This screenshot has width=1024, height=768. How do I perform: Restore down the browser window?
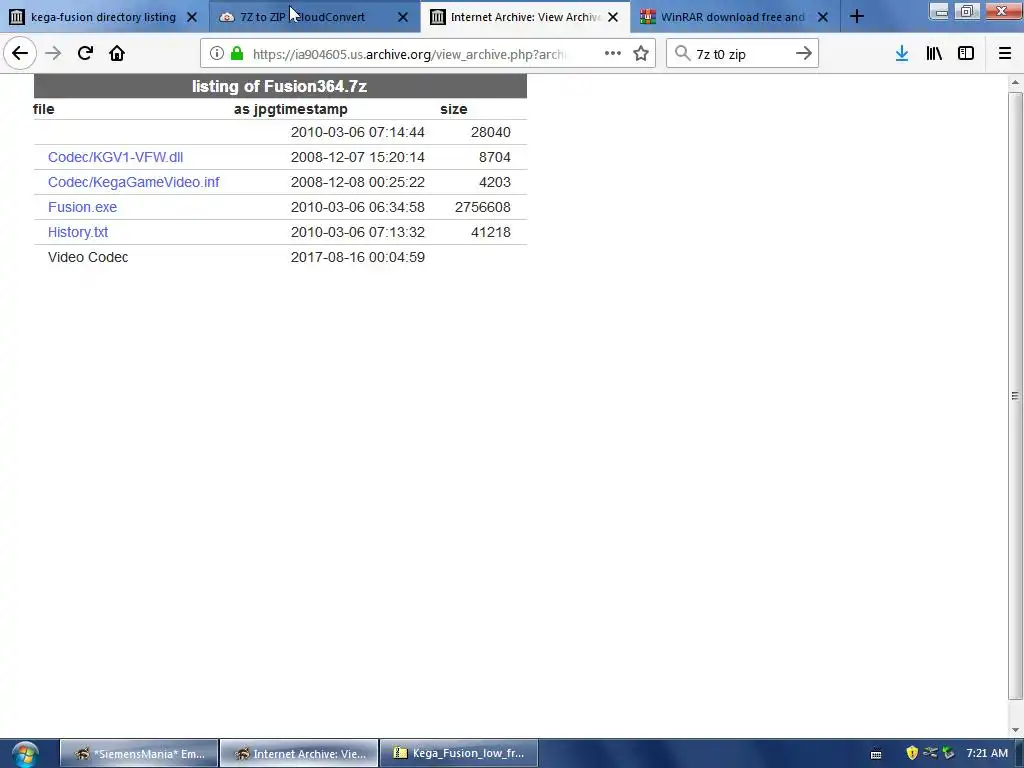[967, 11]
